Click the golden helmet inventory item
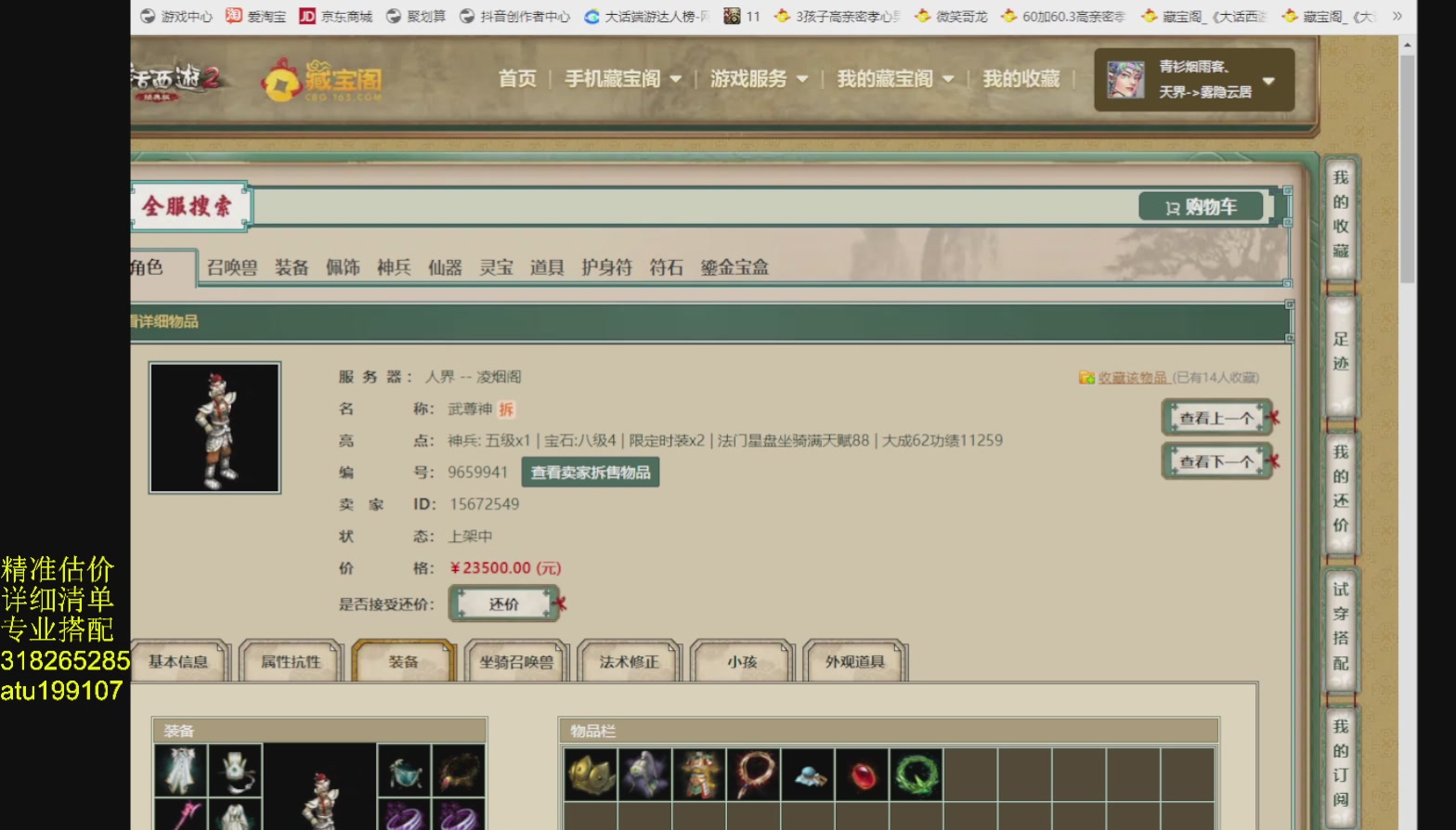This screenshot has height=830, width=1456. (x=591, y=775)
